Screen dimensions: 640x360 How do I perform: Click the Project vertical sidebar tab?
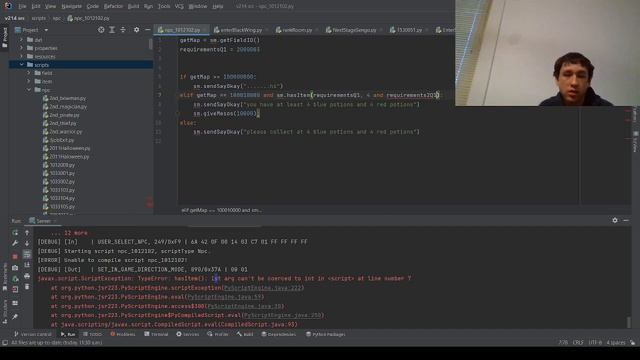click(4, 38)
